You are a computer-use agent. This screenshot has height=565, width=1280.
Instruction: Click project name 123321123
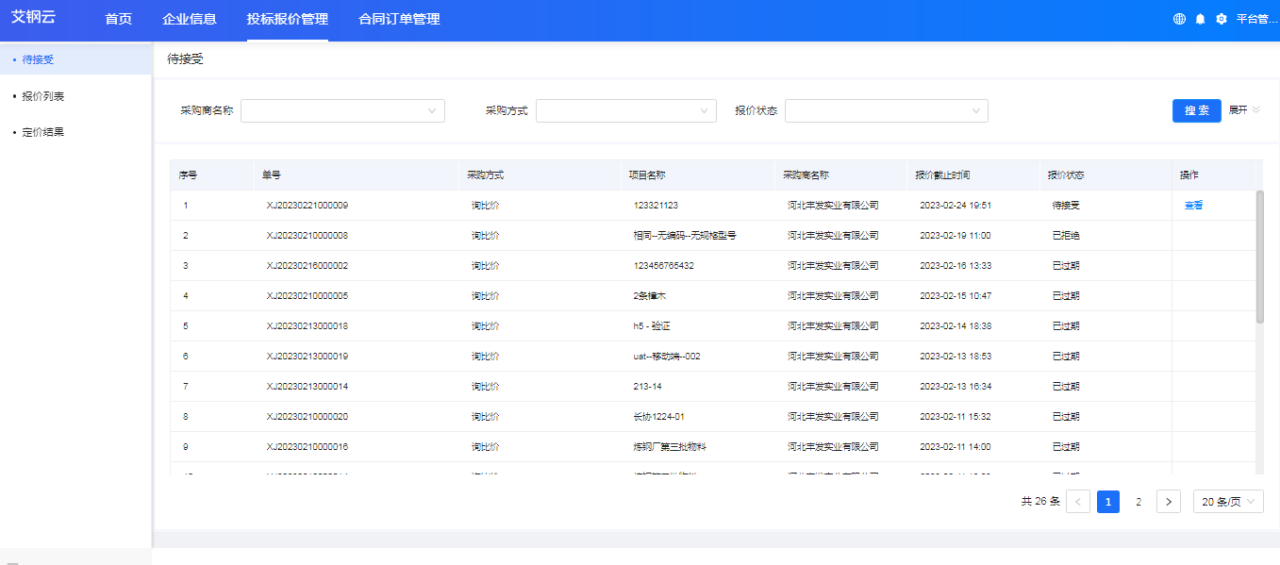[656, 205]
